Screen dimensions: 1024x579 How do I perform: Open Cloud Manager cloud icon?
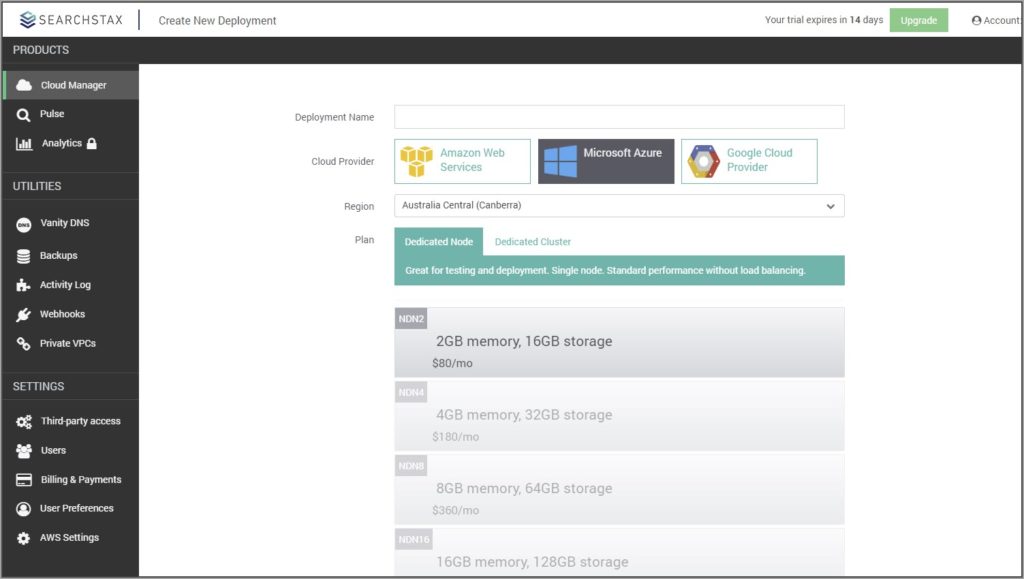(24, 85)
